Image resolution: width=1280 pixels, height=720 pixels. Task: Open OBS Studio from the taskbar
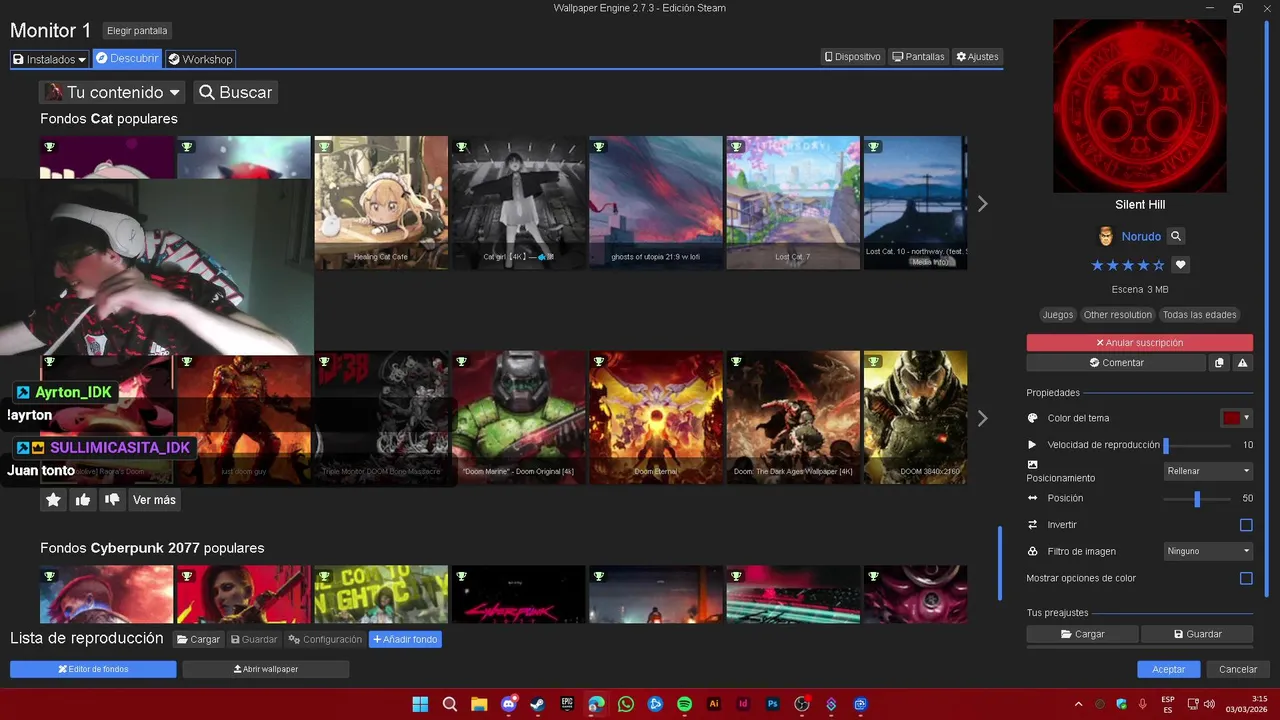(x=801, y=704)
